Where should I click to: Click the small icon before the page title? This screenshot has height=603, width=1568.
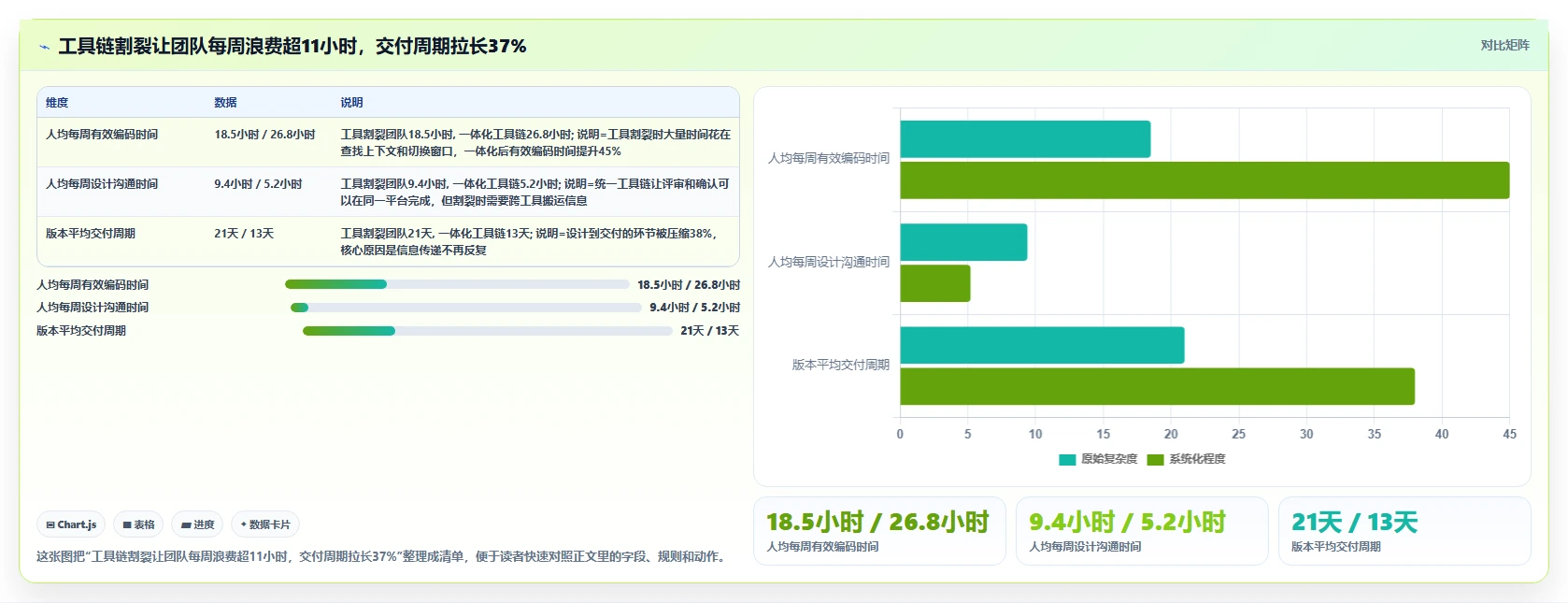coord(44,47)
